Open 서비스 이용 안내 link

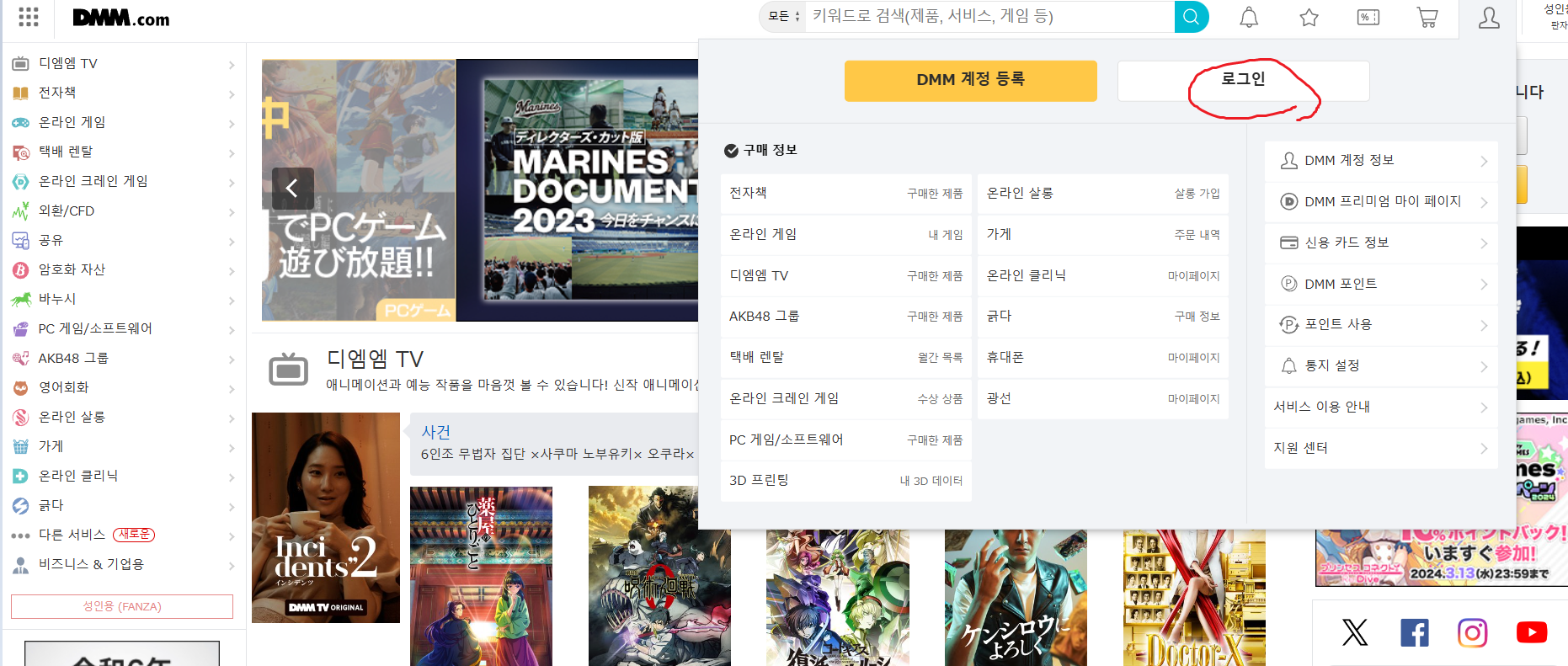click(1381, 407)
